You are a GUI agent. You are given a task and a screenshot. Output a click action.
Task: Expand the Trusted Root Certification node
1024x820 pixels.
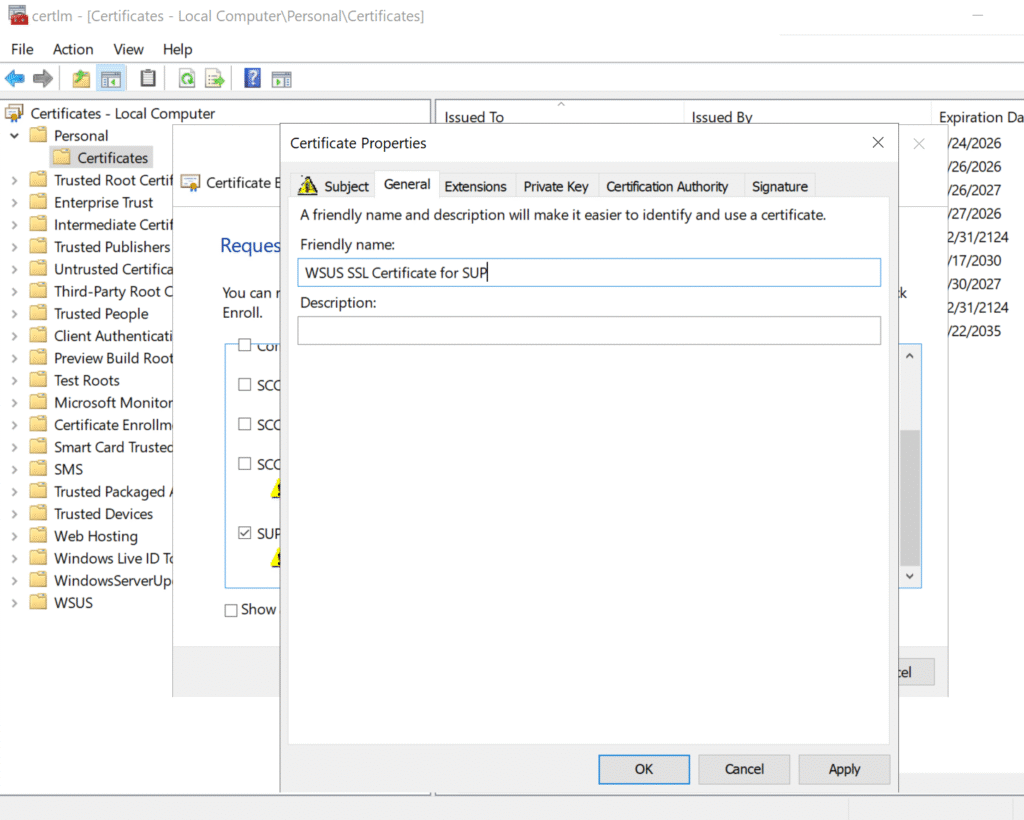[x=14, y=180]
